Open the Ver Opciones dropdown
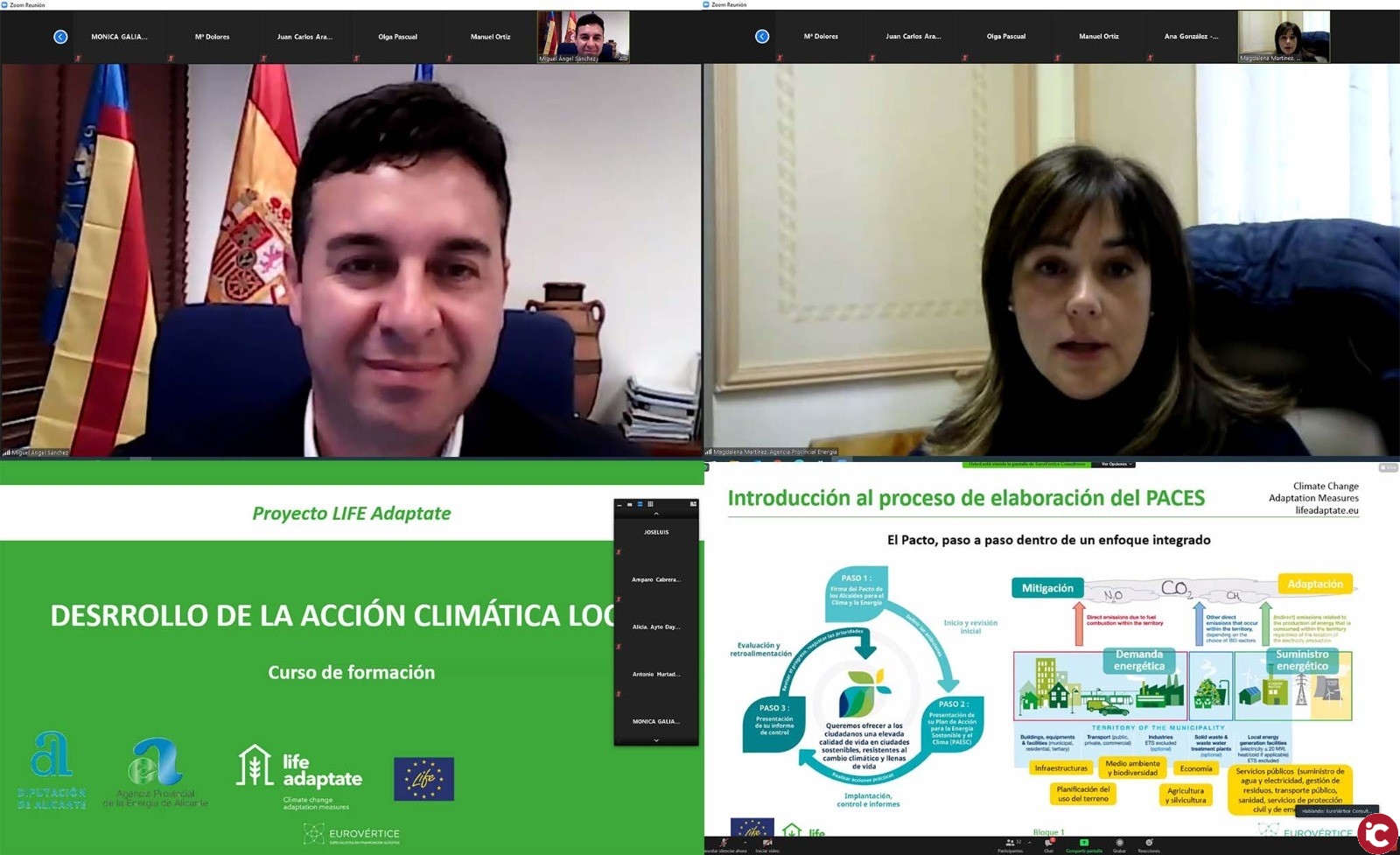1400x855 pixels. tap(1116, 464)
